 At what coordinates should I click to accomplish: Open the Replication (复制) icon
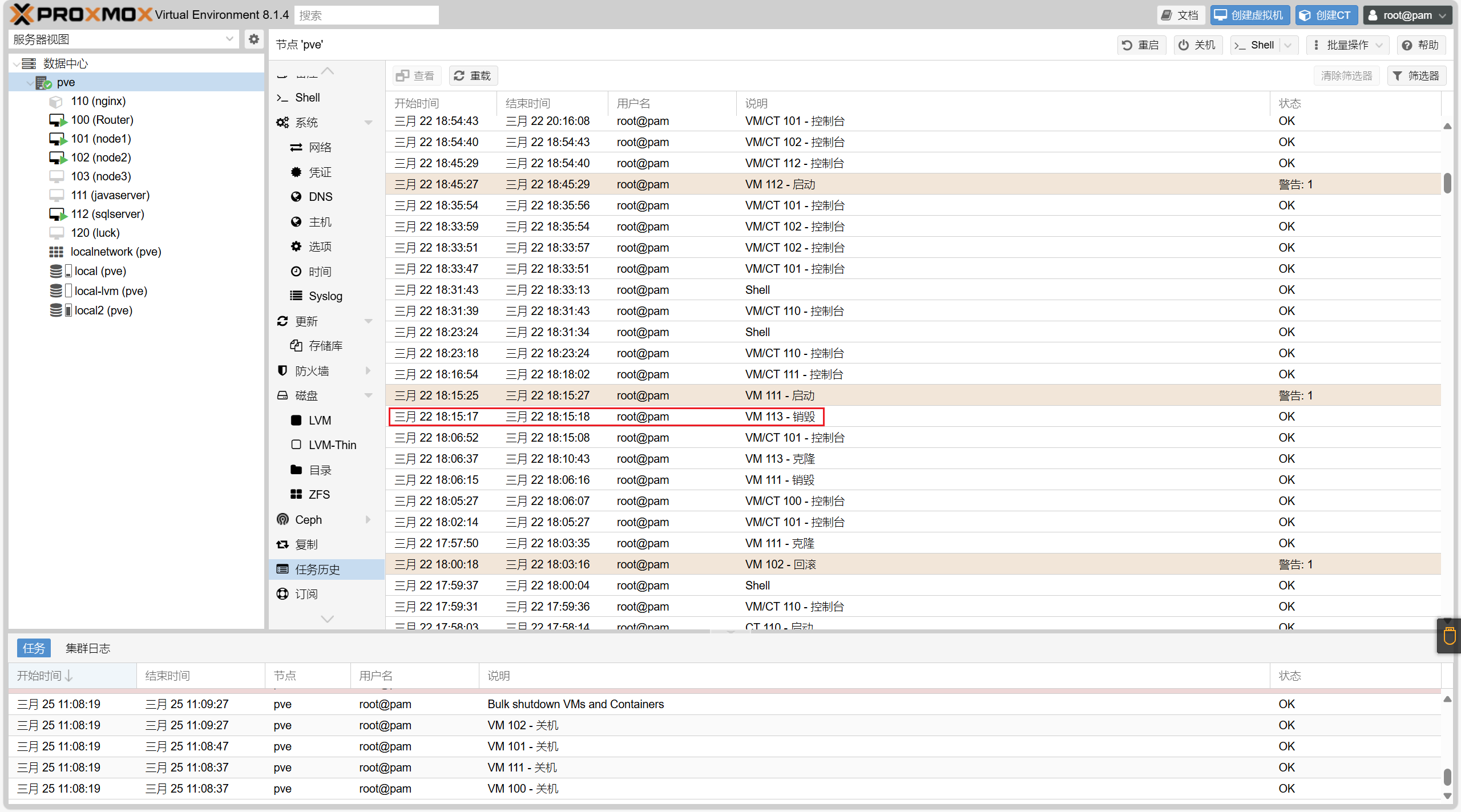(x=282, y=545)
